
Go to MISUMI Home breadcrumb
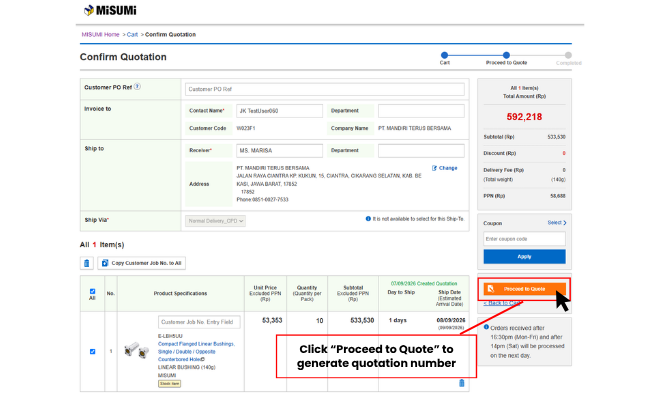click(100, 35)
